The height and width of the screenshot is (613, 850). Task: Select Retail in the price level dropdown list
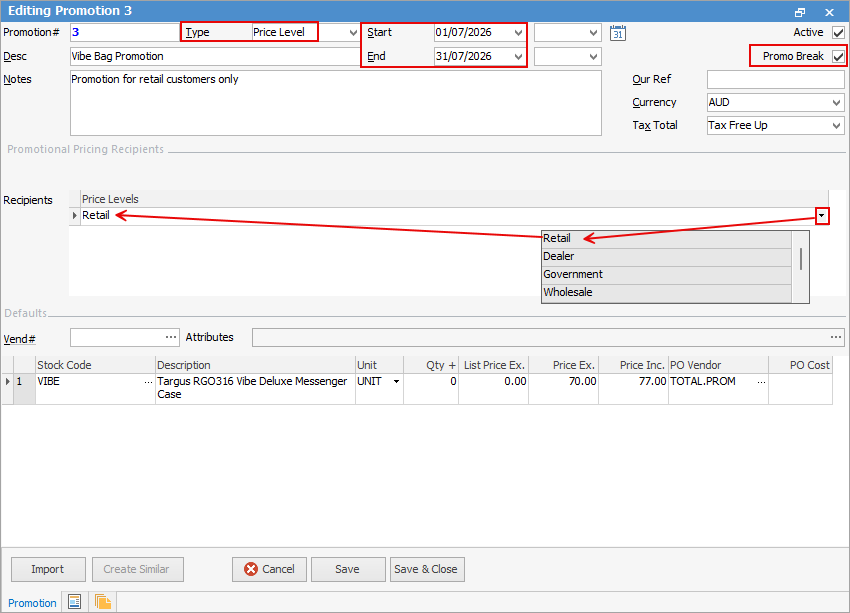point(666,238)
